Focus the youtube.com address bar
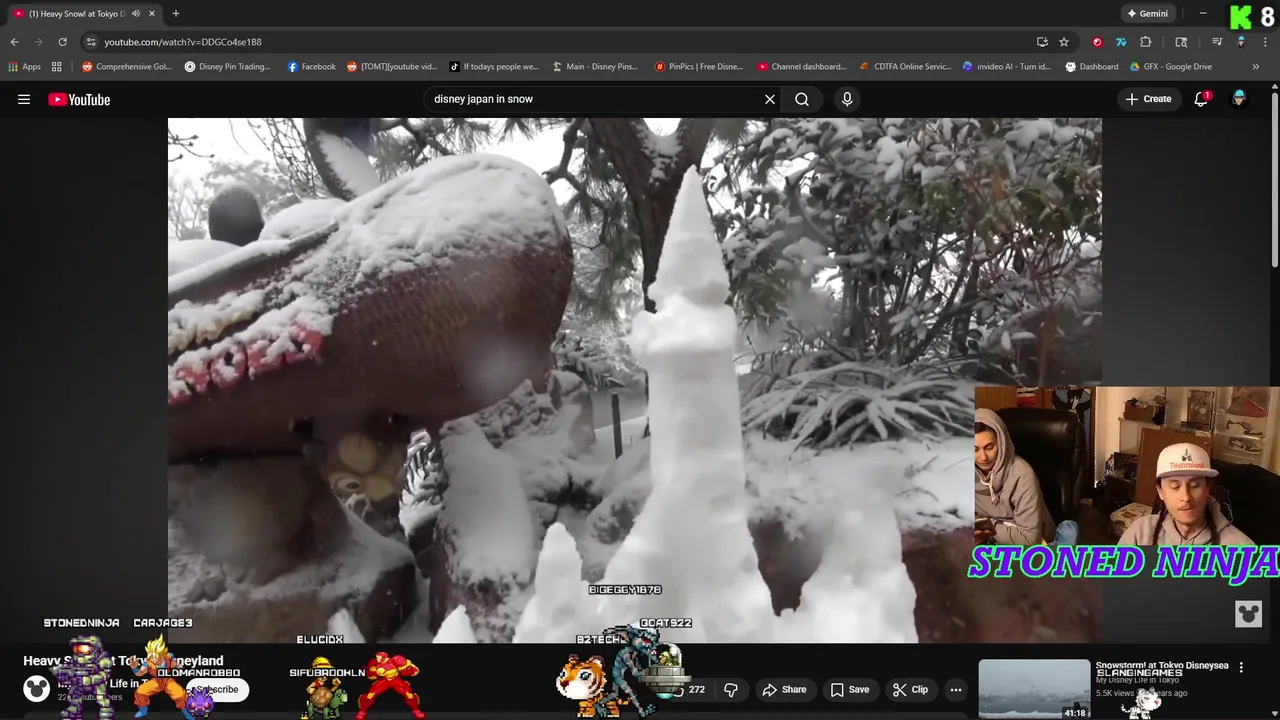The image size is (1280, 720). click(560, 42)
